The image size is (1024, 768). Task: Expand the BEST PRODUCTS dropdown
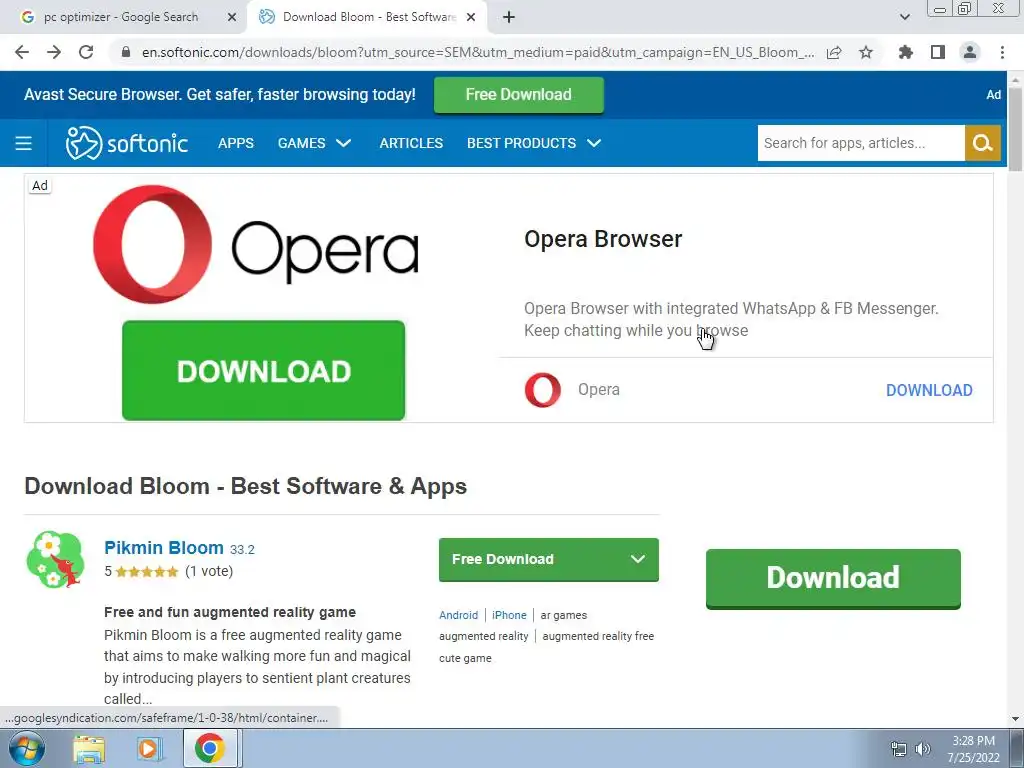coord(534,143)
